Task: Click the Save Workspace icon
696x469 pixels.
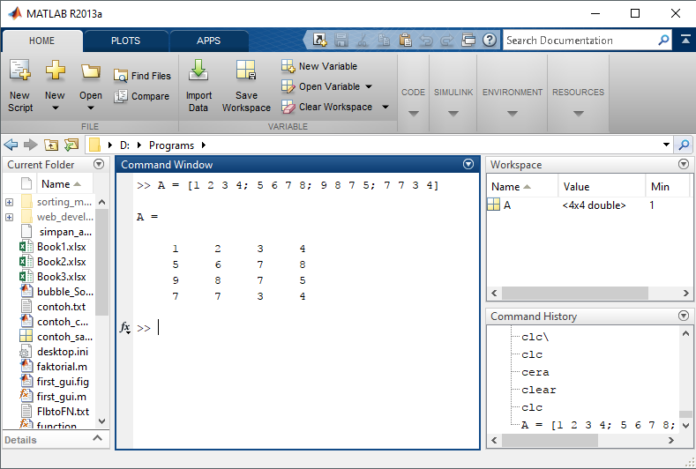Action: pos(246,72)
